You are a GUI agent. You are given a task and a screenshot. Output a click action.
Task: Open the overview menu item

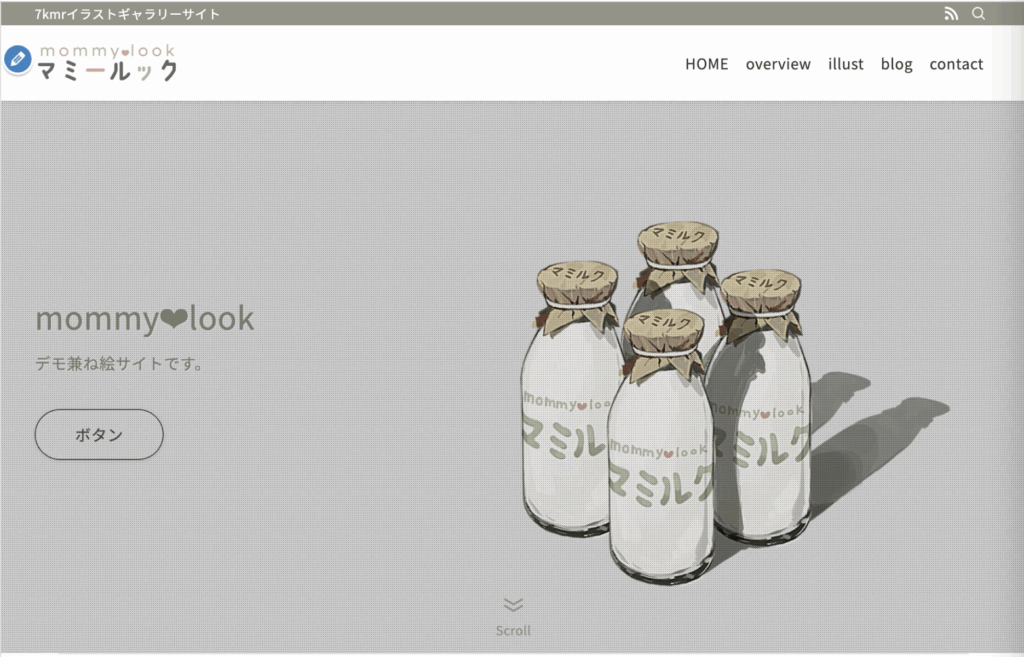pos(778,64)
